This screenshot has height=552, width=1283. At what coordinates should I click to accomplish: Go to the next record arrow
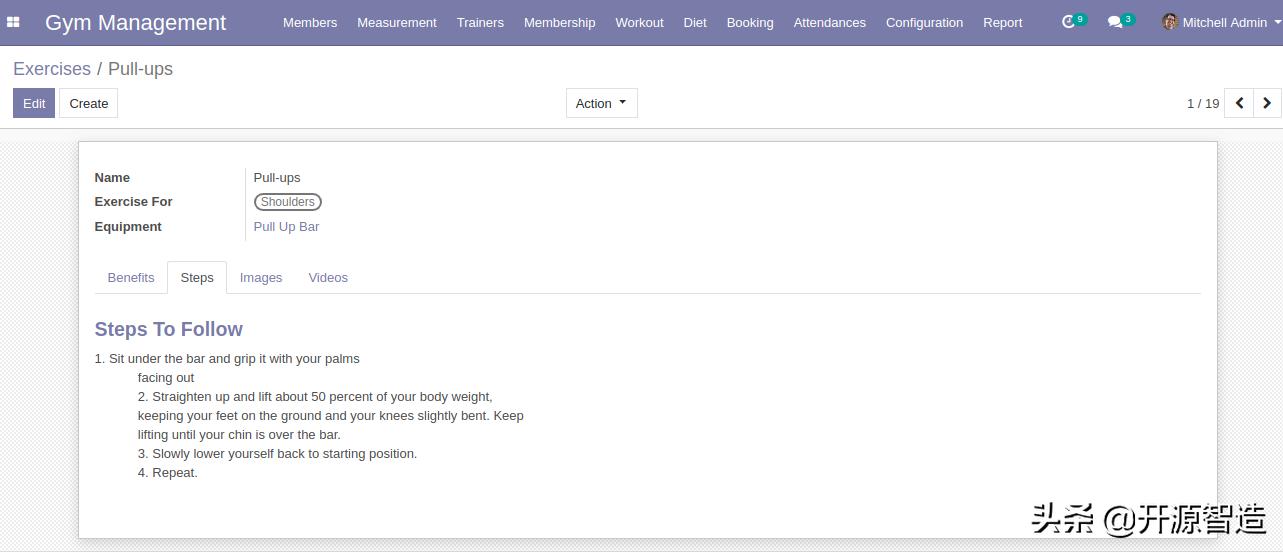1267,103
